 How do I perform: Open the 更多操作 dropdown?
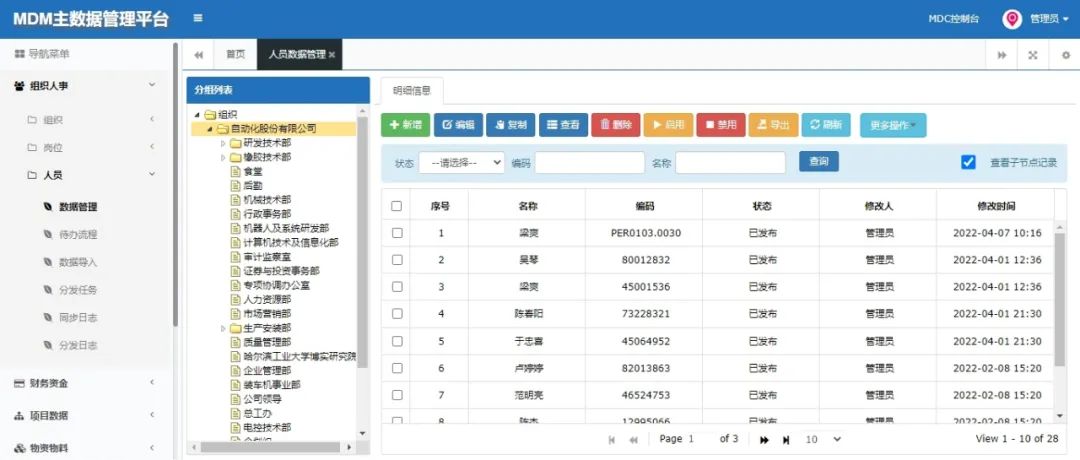click(893, 125)
